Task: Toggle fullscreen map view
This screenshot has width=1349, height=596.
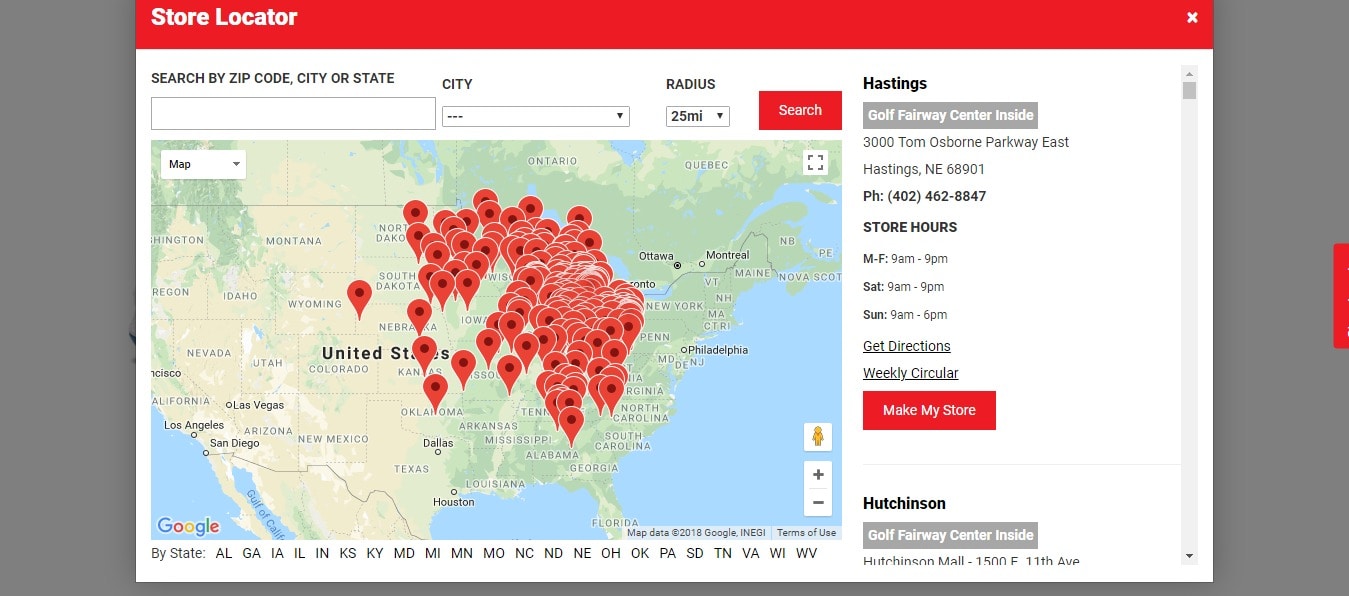Action: tap(816, 163)
